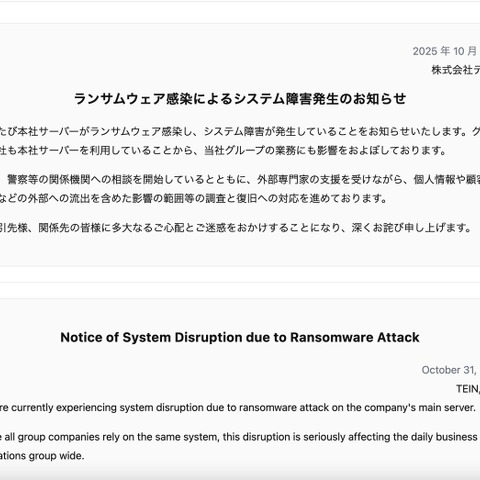The image size is (480, 480).
Task: Click the company name text starting 株式会社
Action: [456, 70]
